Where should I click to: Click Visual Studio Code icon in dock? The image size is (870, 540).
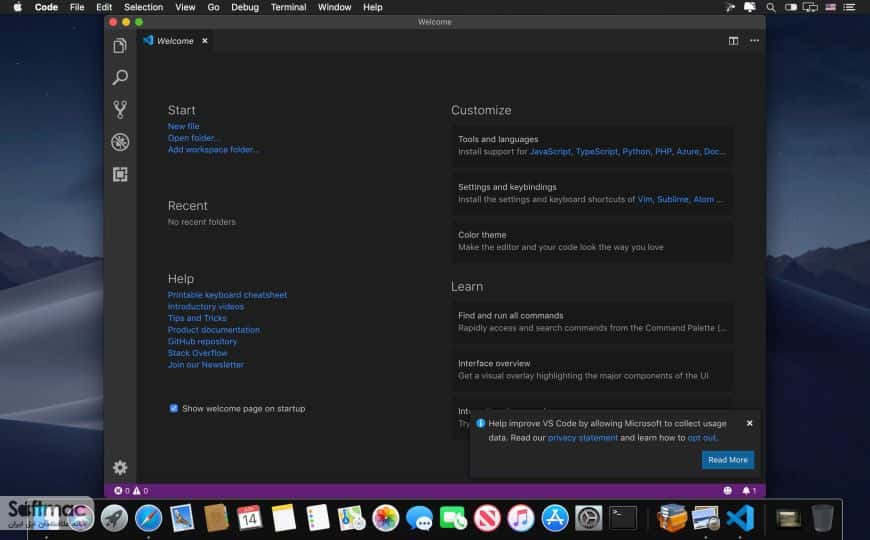click(740, 518)
